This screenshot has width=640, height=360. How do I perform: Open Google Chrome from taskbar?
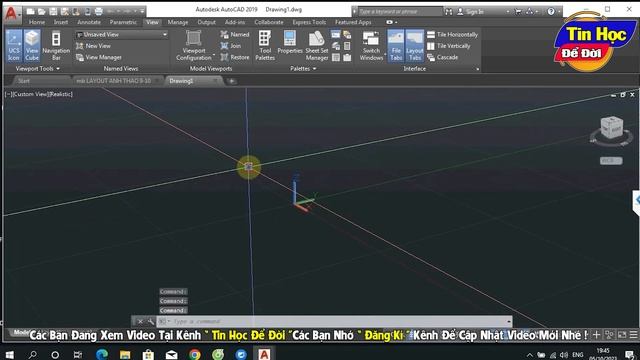[195, 354]
